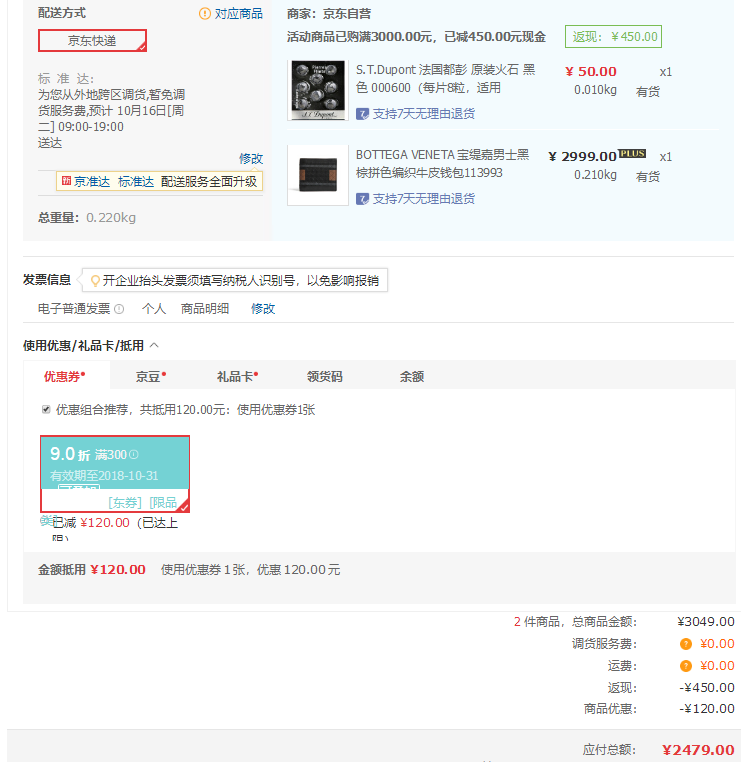741x762 pixels.
Task: Click 支持7天无理由退货 under wallet item
Action: [424, 199]
